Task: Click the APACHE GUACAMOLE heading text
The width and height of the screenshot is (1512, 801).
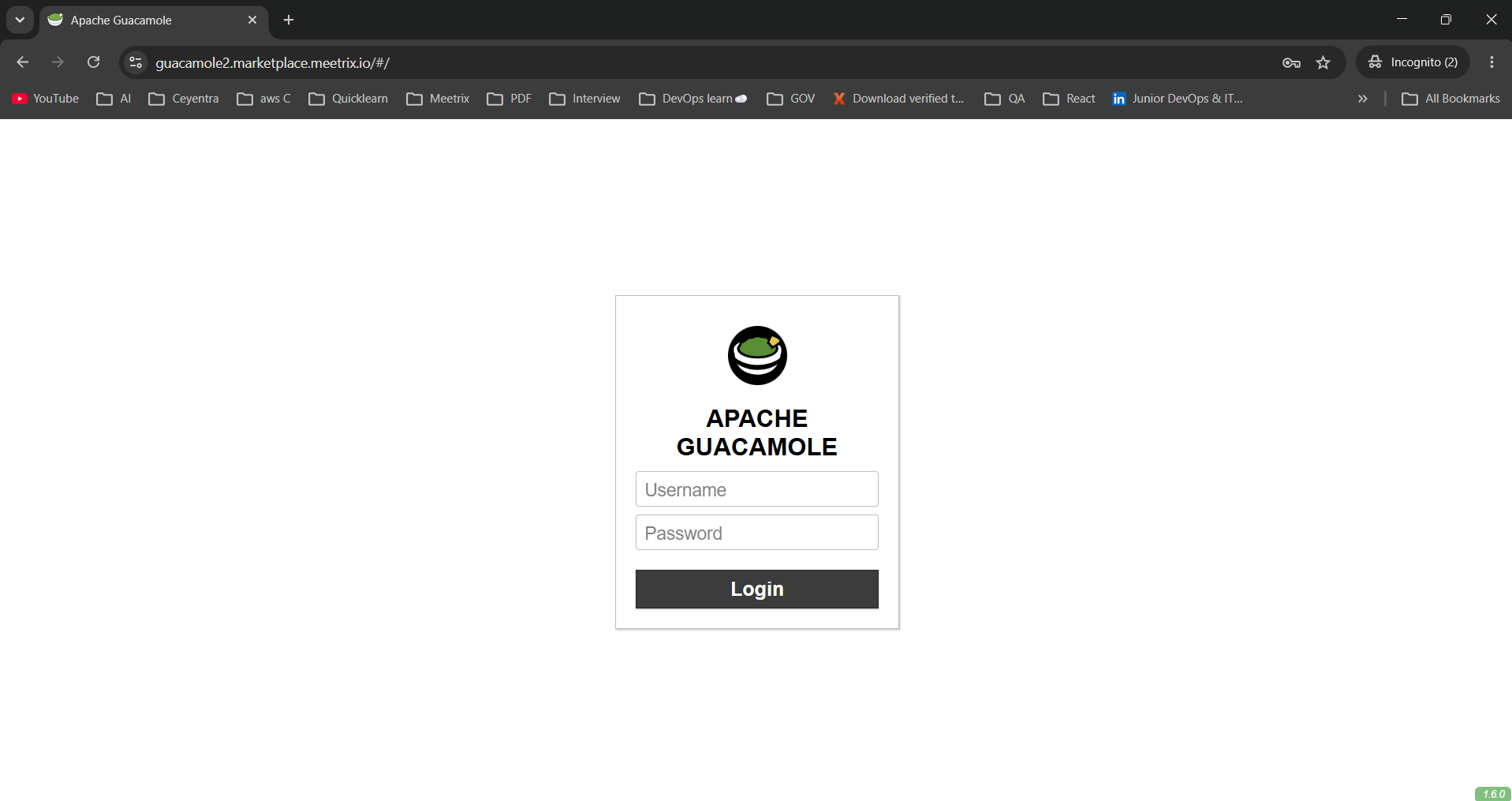Action: coord(757,432)
